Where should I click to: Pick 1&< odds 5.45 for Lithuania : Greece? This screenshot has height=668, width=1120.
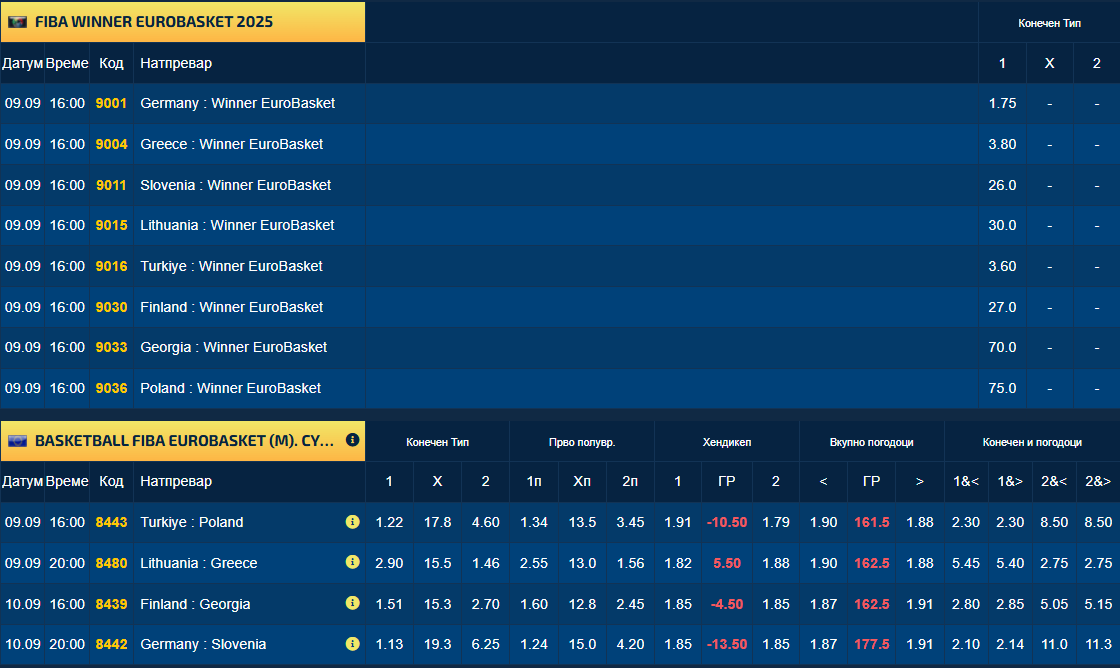point(966,563)
